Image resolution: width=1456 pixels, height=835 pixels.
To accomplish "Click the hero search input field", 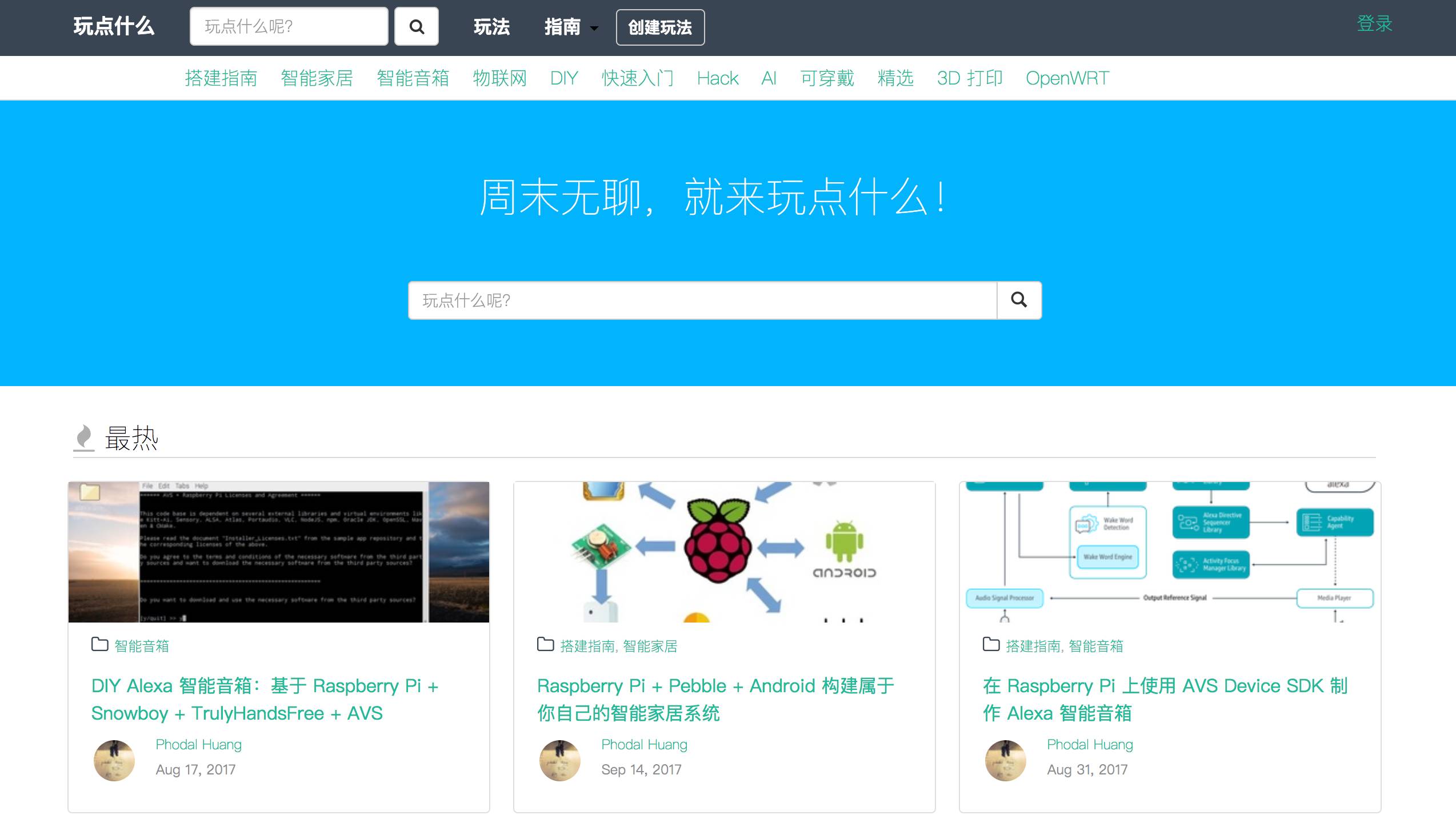I will click(x=702, y=300).
